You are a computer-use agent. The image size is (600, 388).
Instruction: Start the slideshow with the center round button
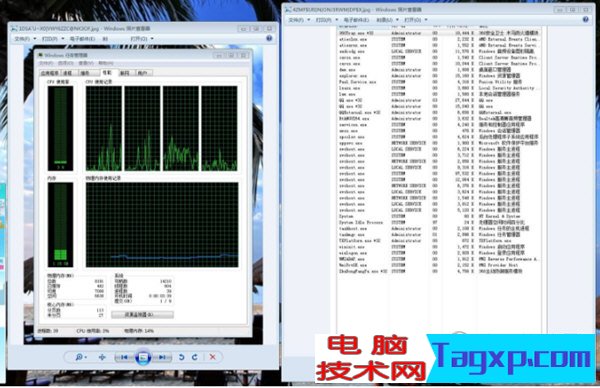143,357
